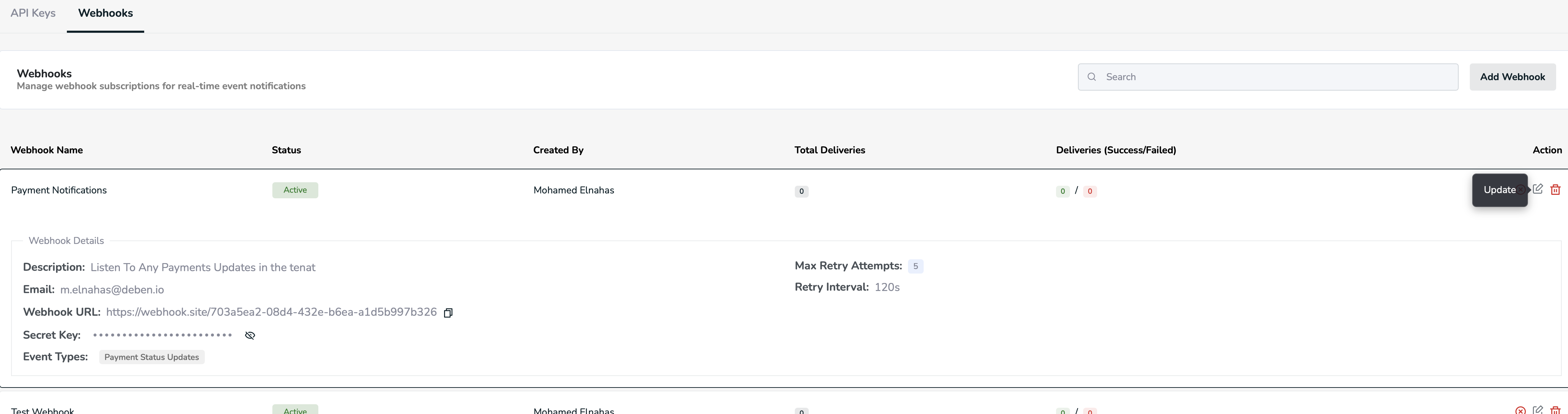Delete the Test Webhook entry
Screen dimensions: 1568x414
coord(1555,411)
